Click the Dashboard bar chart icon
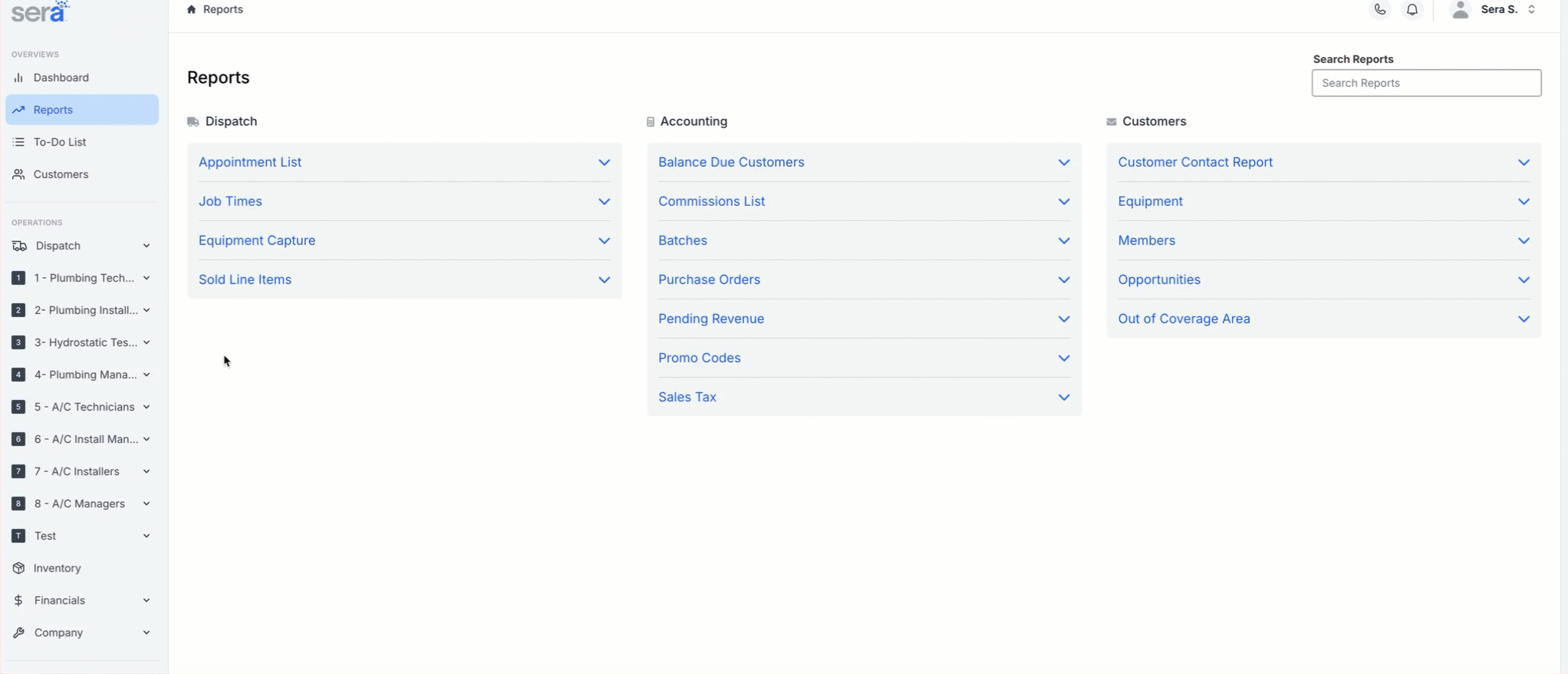This screenshot has width=1568, height=674. [18, 78]
